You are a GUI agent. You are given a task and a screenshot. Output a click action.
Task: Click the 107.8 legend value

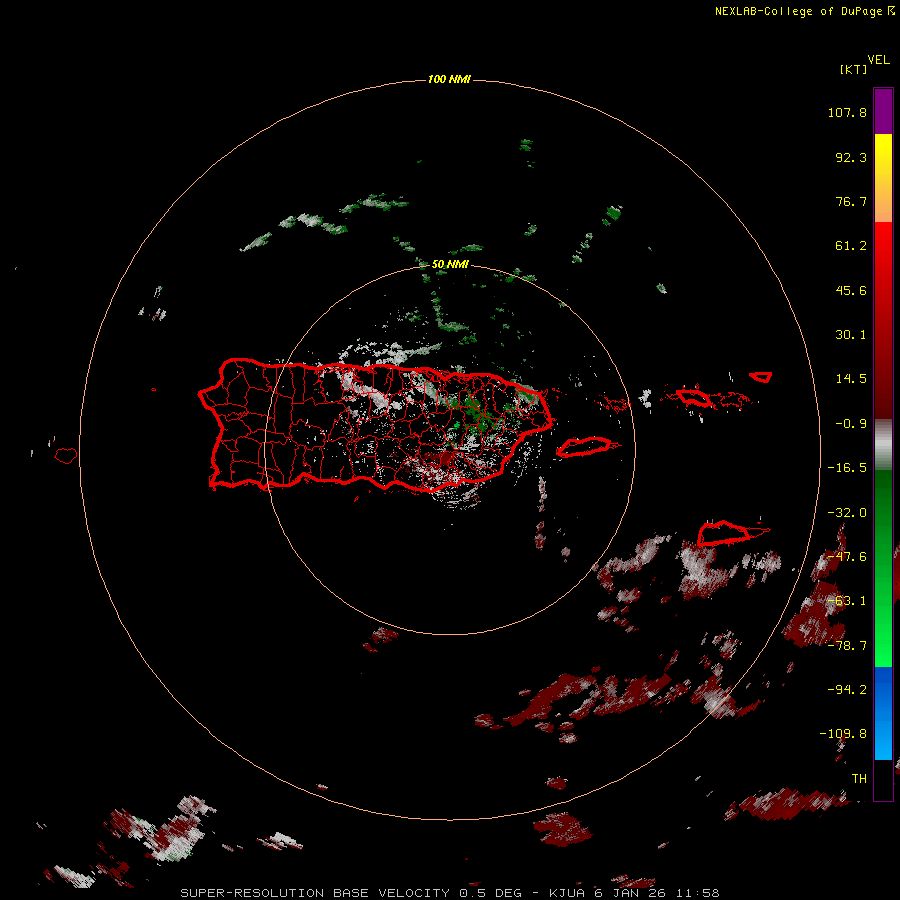[847, 112]
